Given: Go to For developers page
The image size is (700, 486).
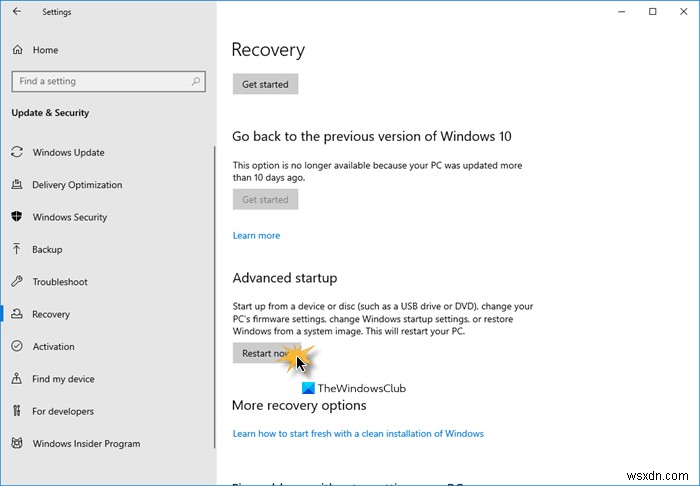Looking at the screenshot, I should 62,411.
